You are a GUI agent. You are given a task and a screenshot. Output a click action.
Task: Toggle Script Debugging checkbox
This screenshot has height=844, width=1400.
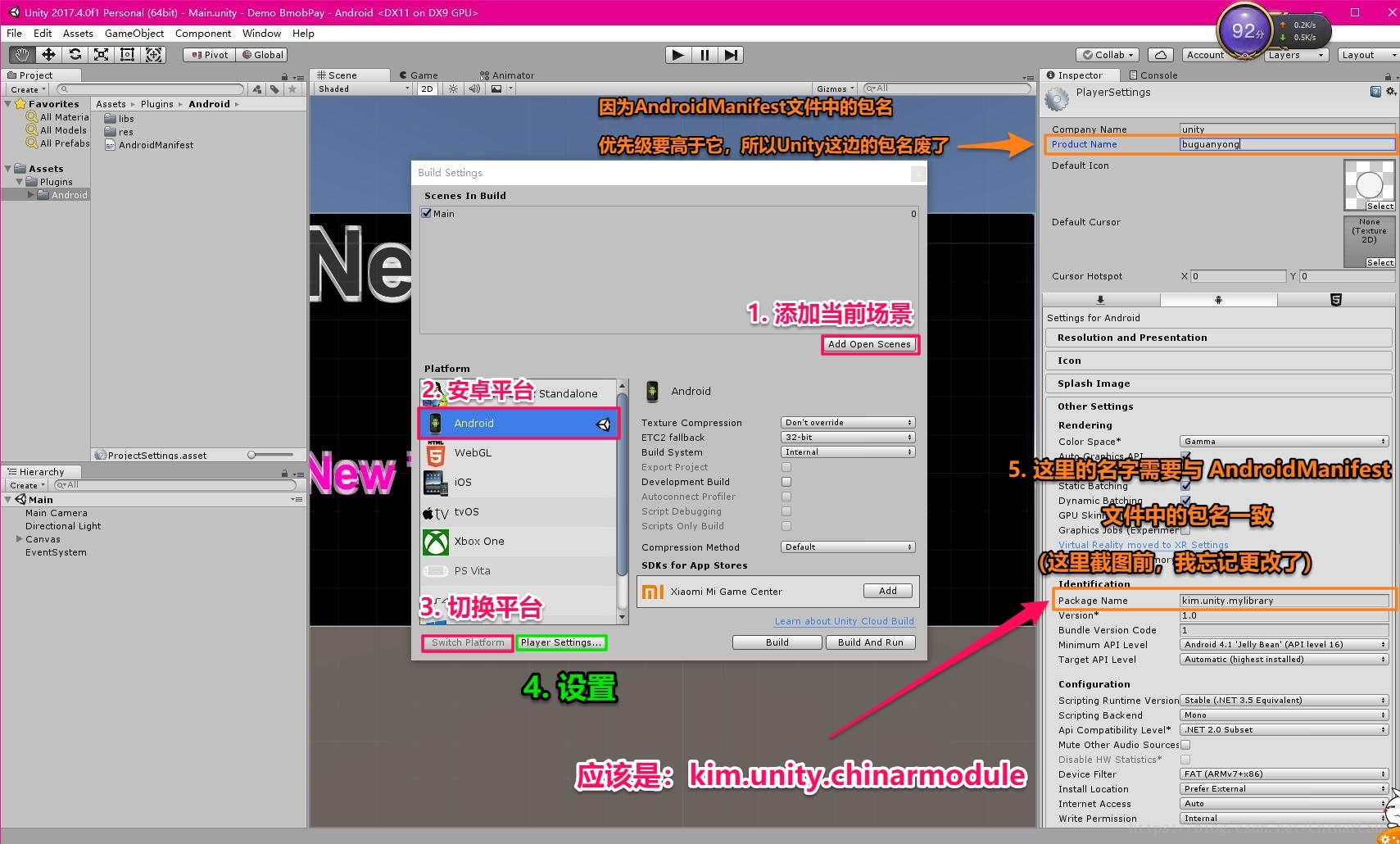[786, 511]
